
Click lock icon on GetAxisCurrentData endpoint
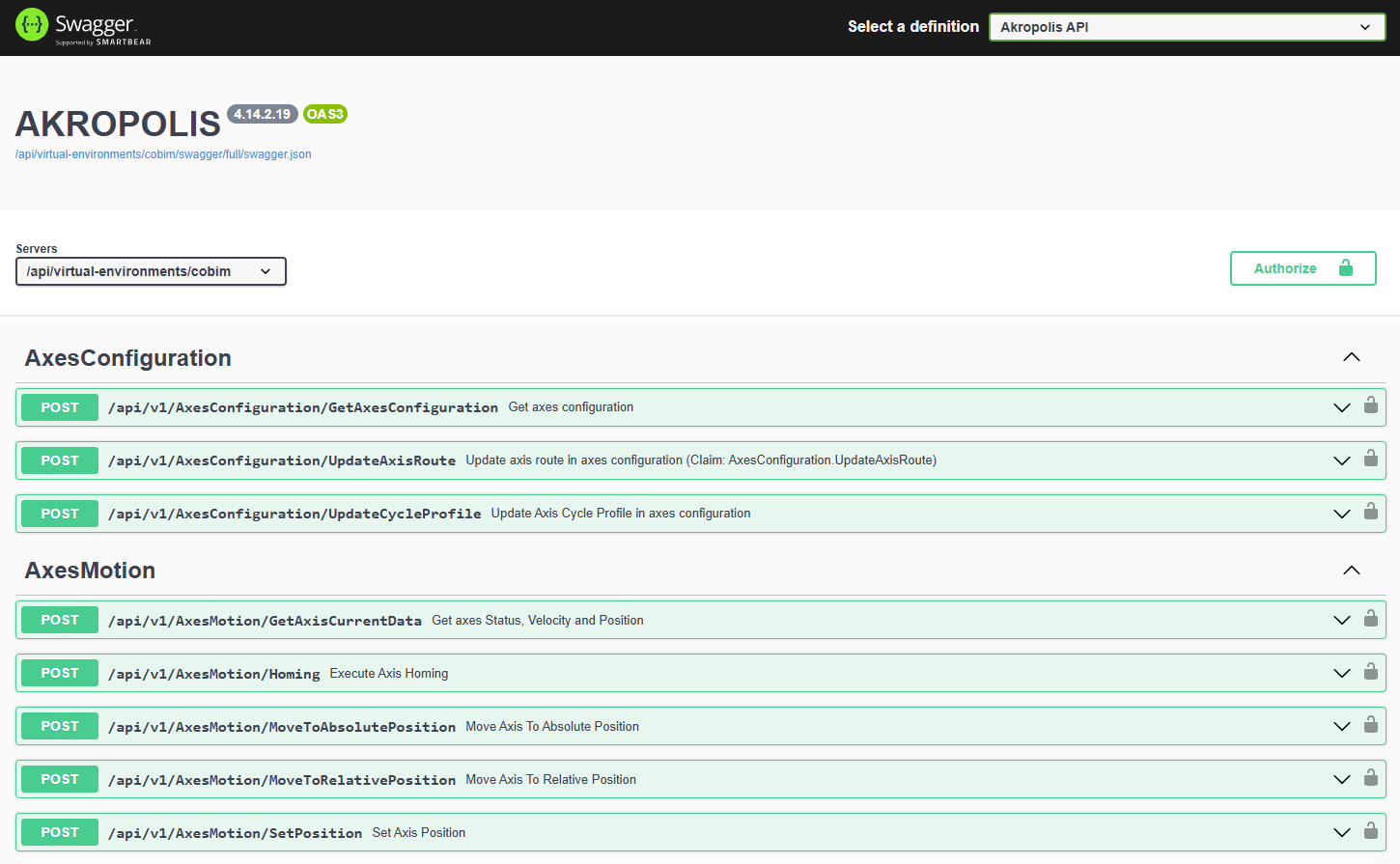pos(1370,619)
